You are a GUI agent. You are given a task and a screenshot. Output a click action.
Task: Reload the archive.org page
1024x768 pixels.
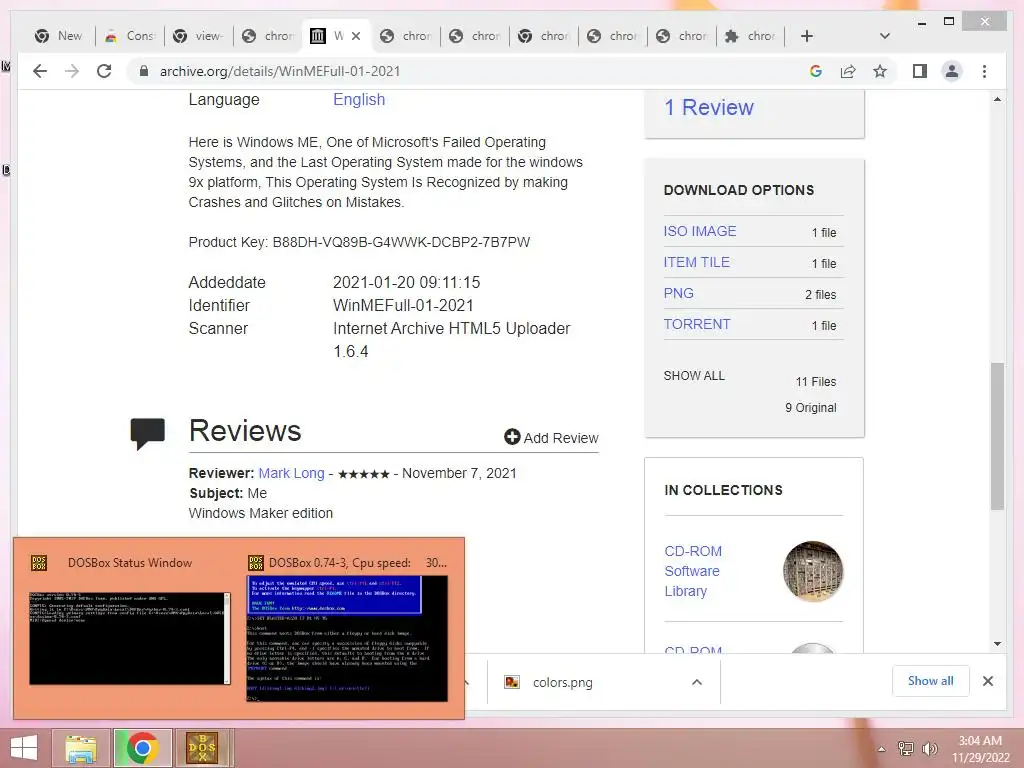(x=104, y=71)
